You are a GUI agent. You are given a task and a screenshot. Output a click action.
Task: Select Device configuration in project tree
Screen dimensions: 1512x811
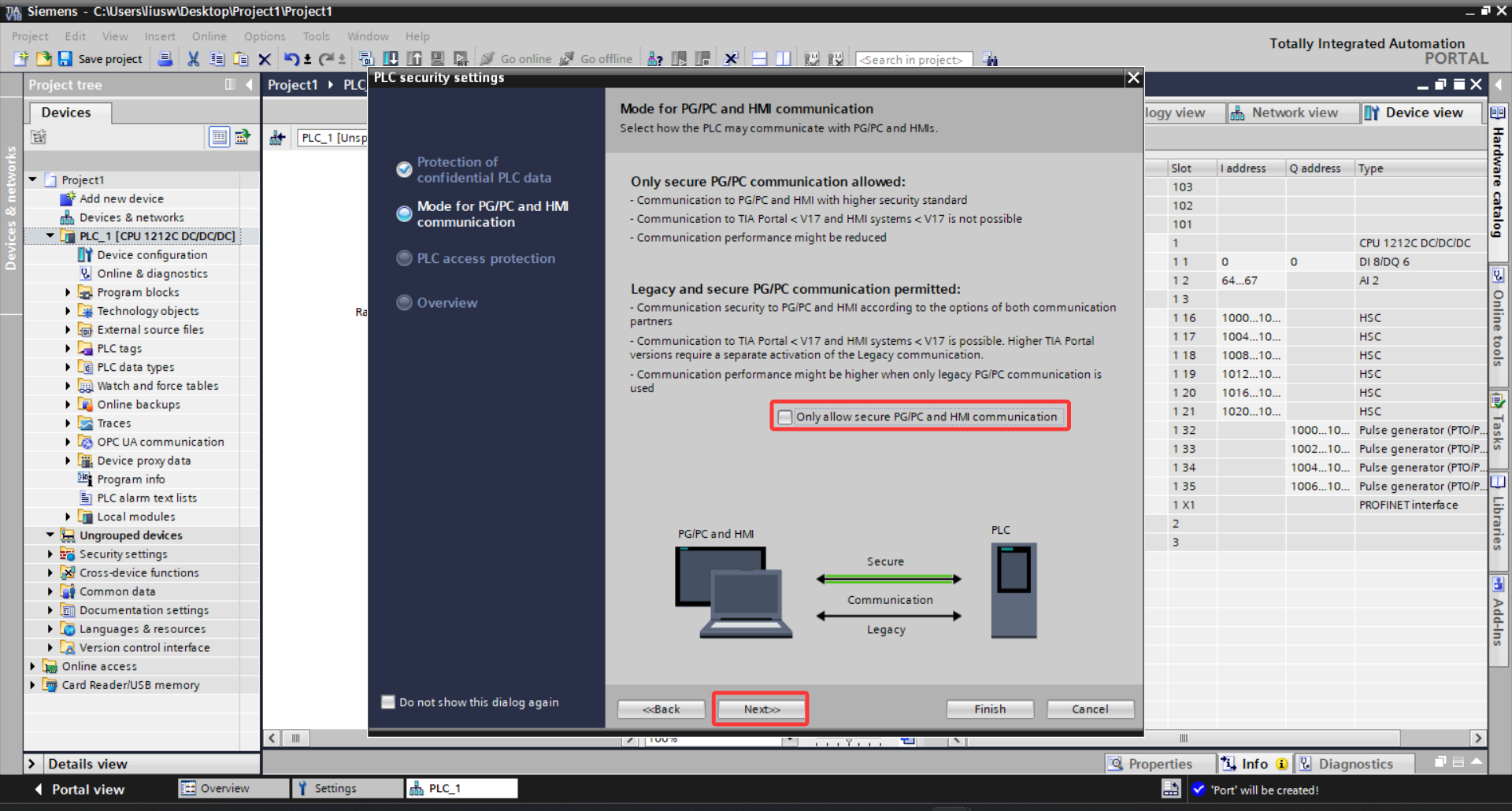[152, 255]
